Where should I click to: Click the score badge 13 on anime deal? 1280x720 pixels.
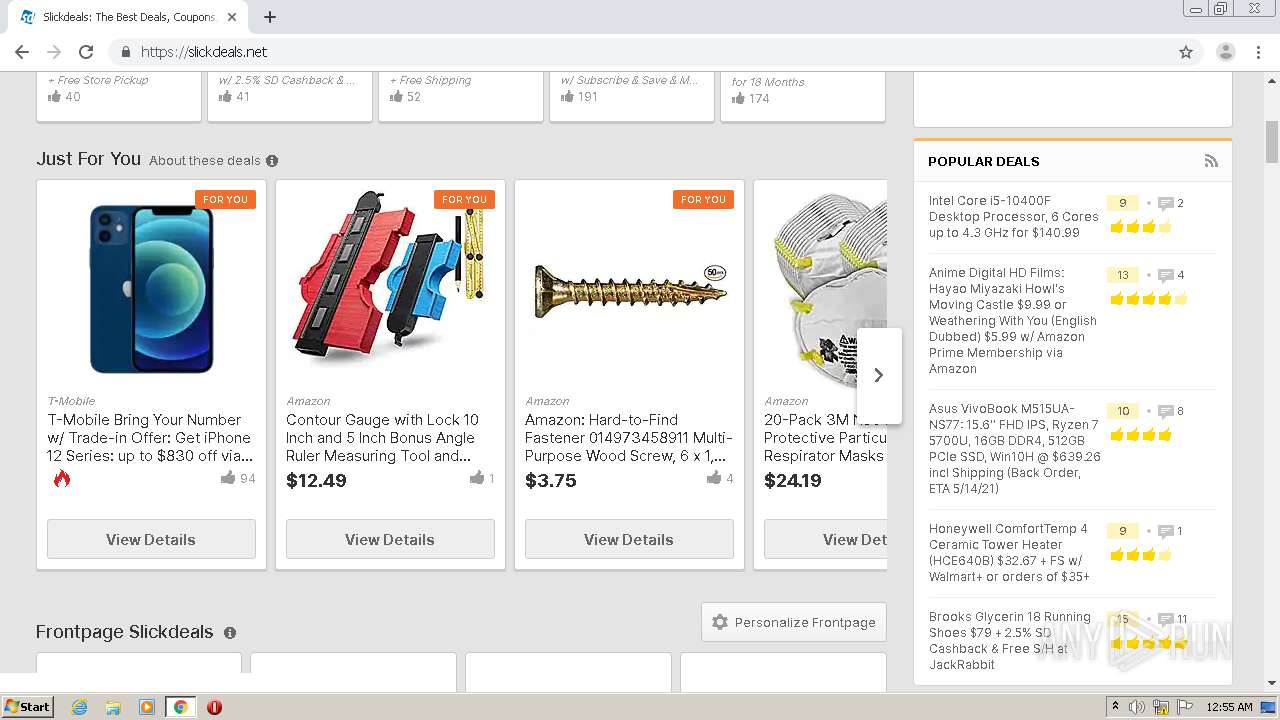pyautogui.click(x=1122, y=275)
